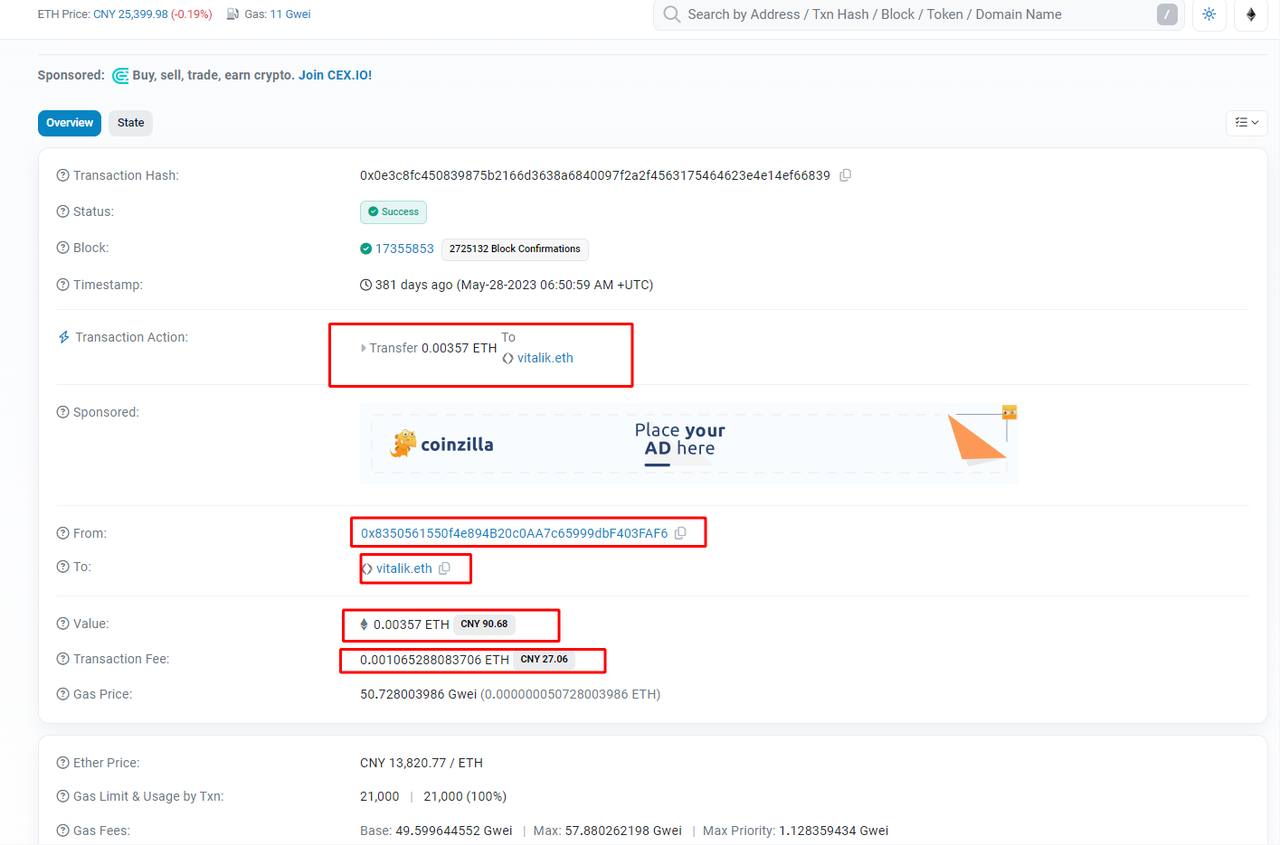Copy the transaction hash to clipboard
Viewport: 1280px width, 845px height.
click(x=845, y=176)
